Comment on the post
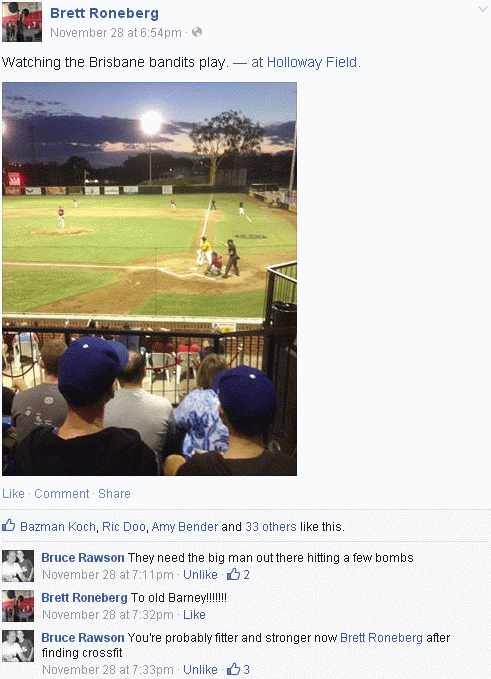Viewport: 491px width, 679px height. (61, 494)
